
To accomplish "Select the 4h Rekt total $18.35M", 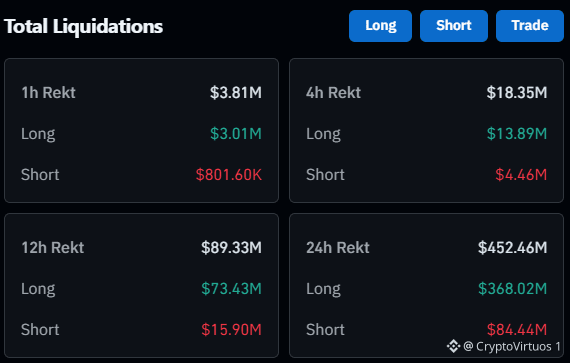I will 517,93.
